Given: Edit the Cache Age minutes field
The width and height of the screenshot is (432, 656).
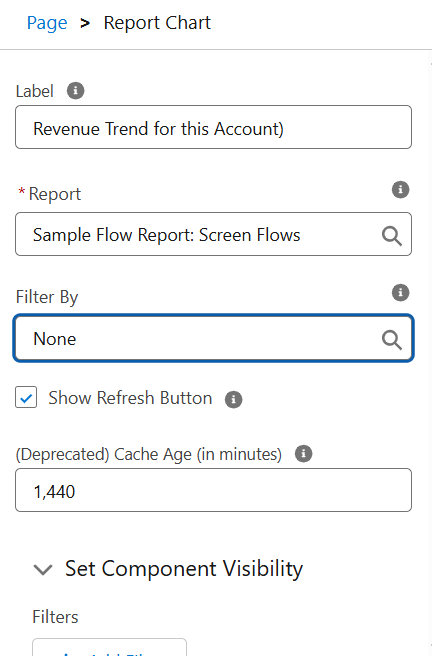Looking at the screenshot, I should (213, 490).
